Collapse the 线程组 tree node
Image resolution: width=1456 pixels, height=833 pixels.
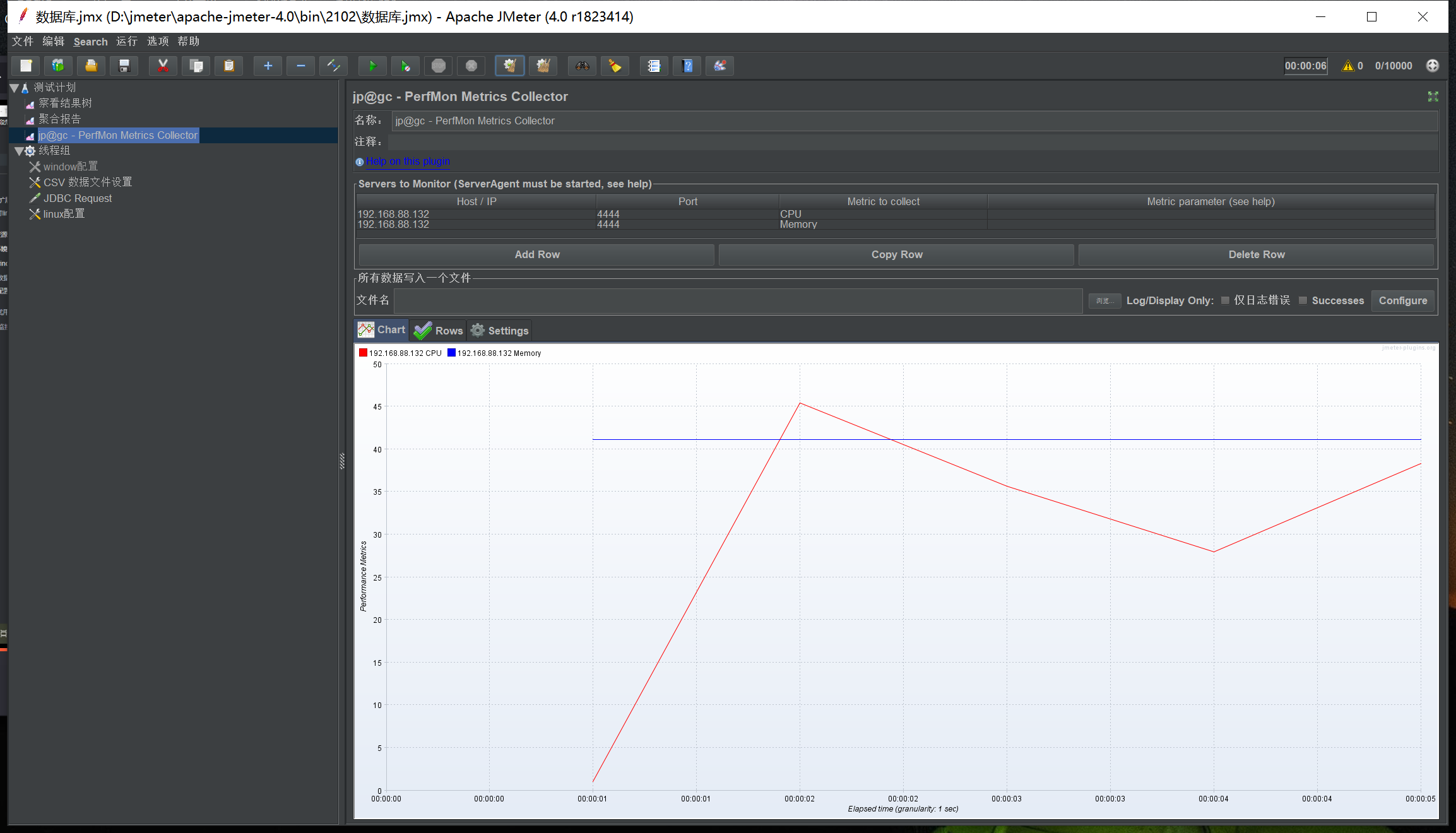[19, 151]
